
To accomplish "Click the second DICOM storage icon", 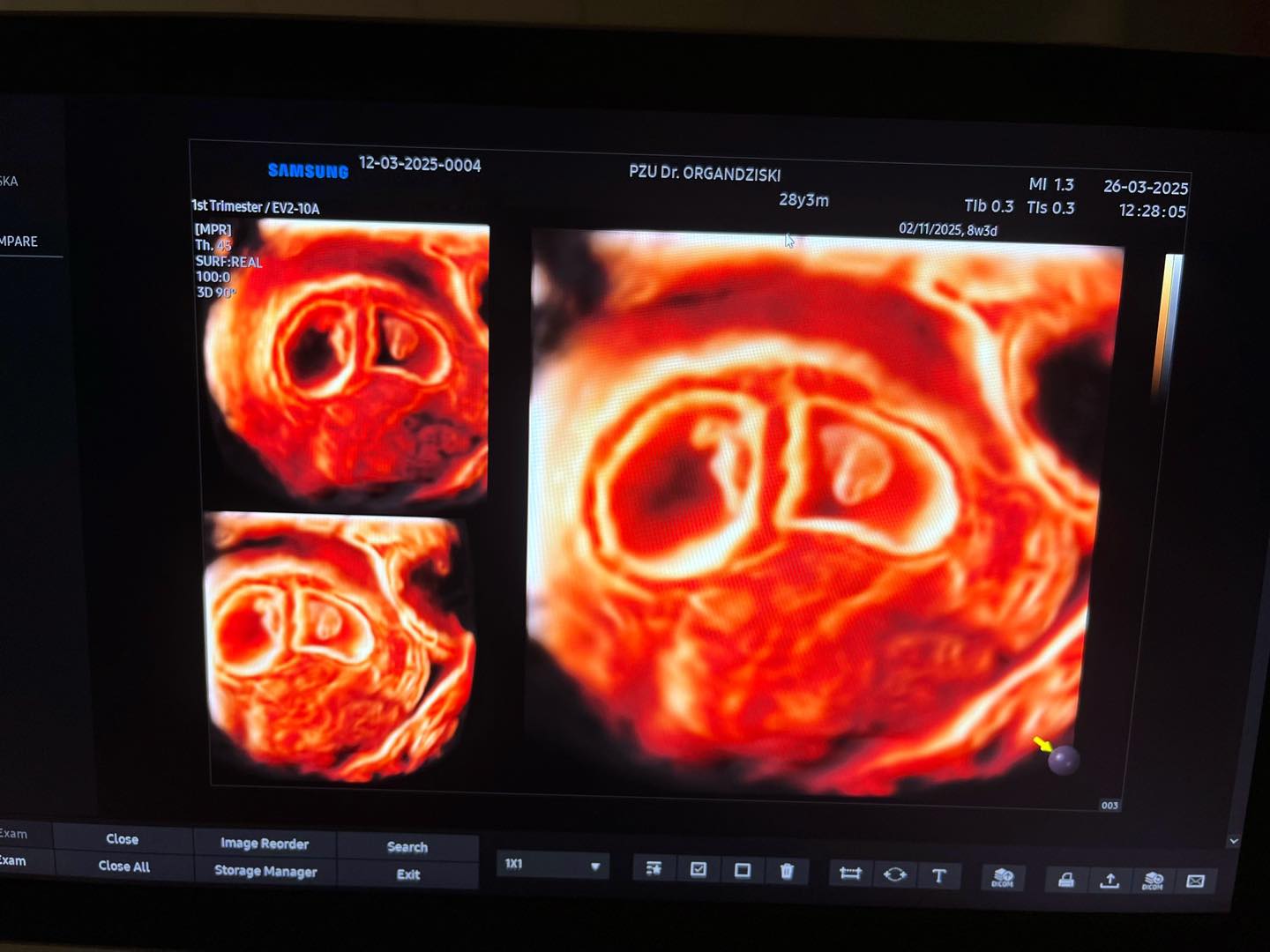I will (x=1153, y=881).
